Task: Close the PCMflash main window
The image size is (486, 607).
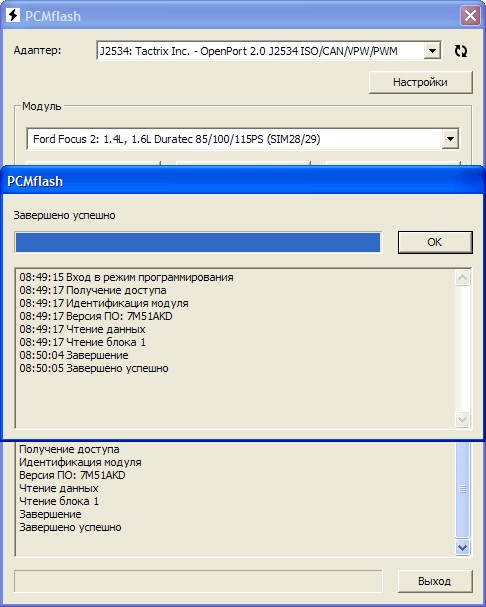Action: pos(470,16)
